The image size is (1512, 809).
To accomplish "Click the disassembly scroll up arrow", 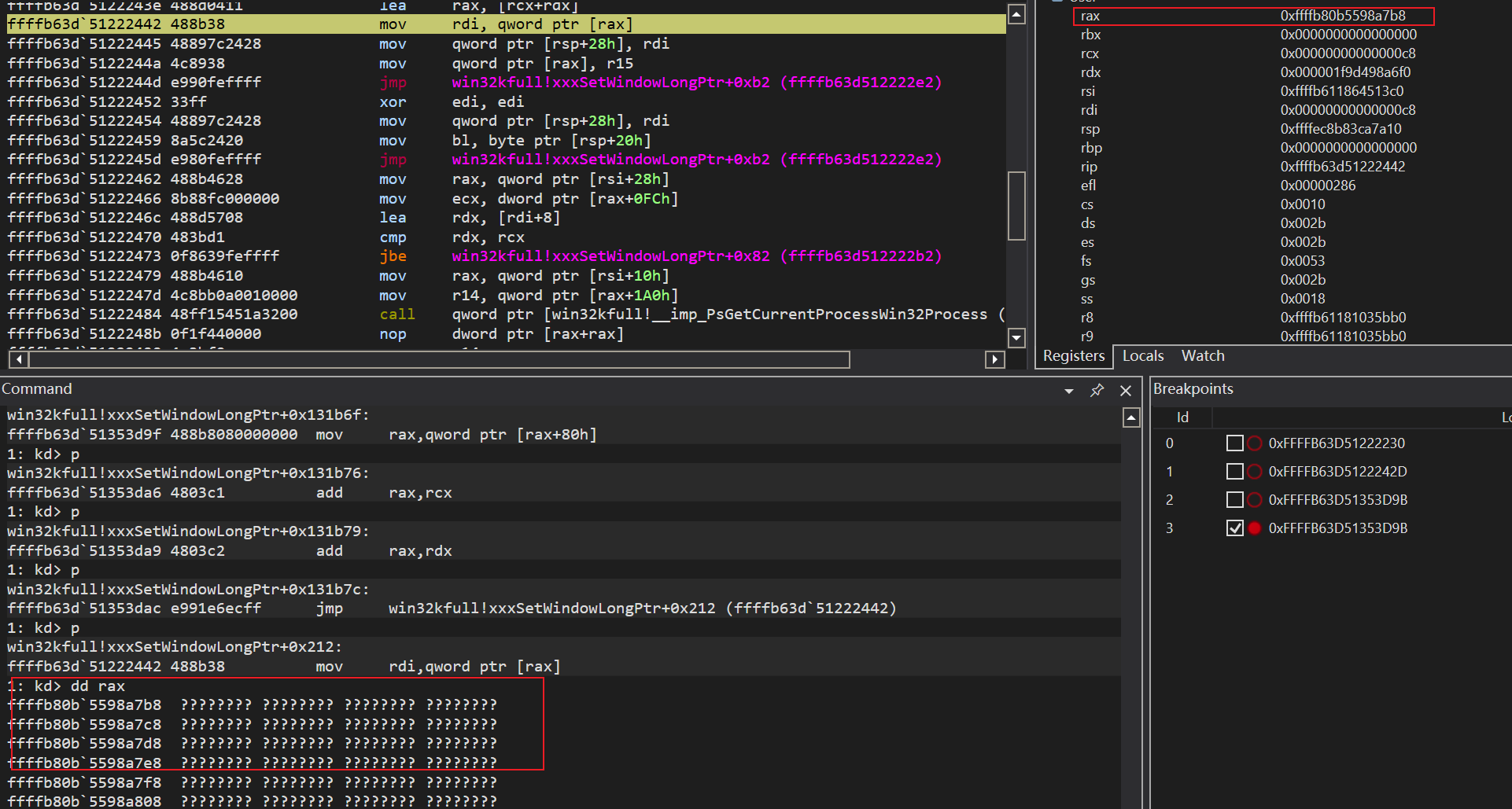I will coord(1016,15).
